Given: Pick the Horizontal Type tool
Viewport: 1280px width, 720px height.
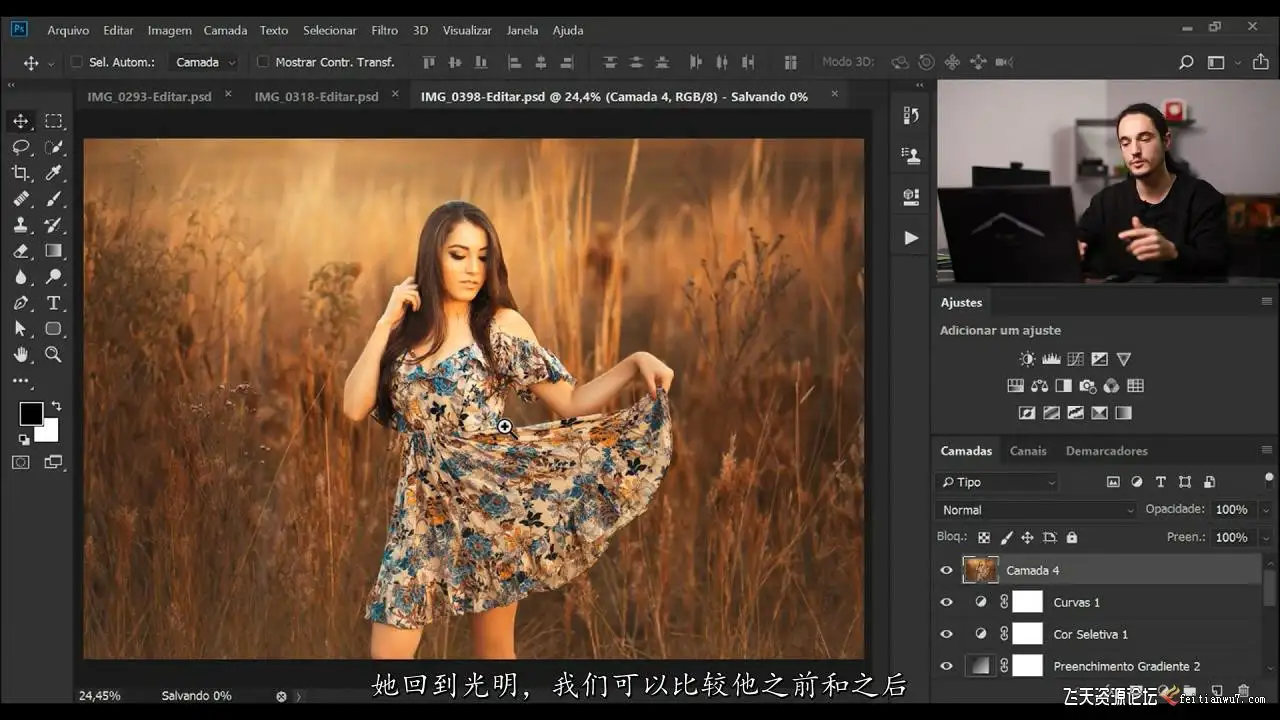Looking at the screenshot, I should tap(54, 303).
